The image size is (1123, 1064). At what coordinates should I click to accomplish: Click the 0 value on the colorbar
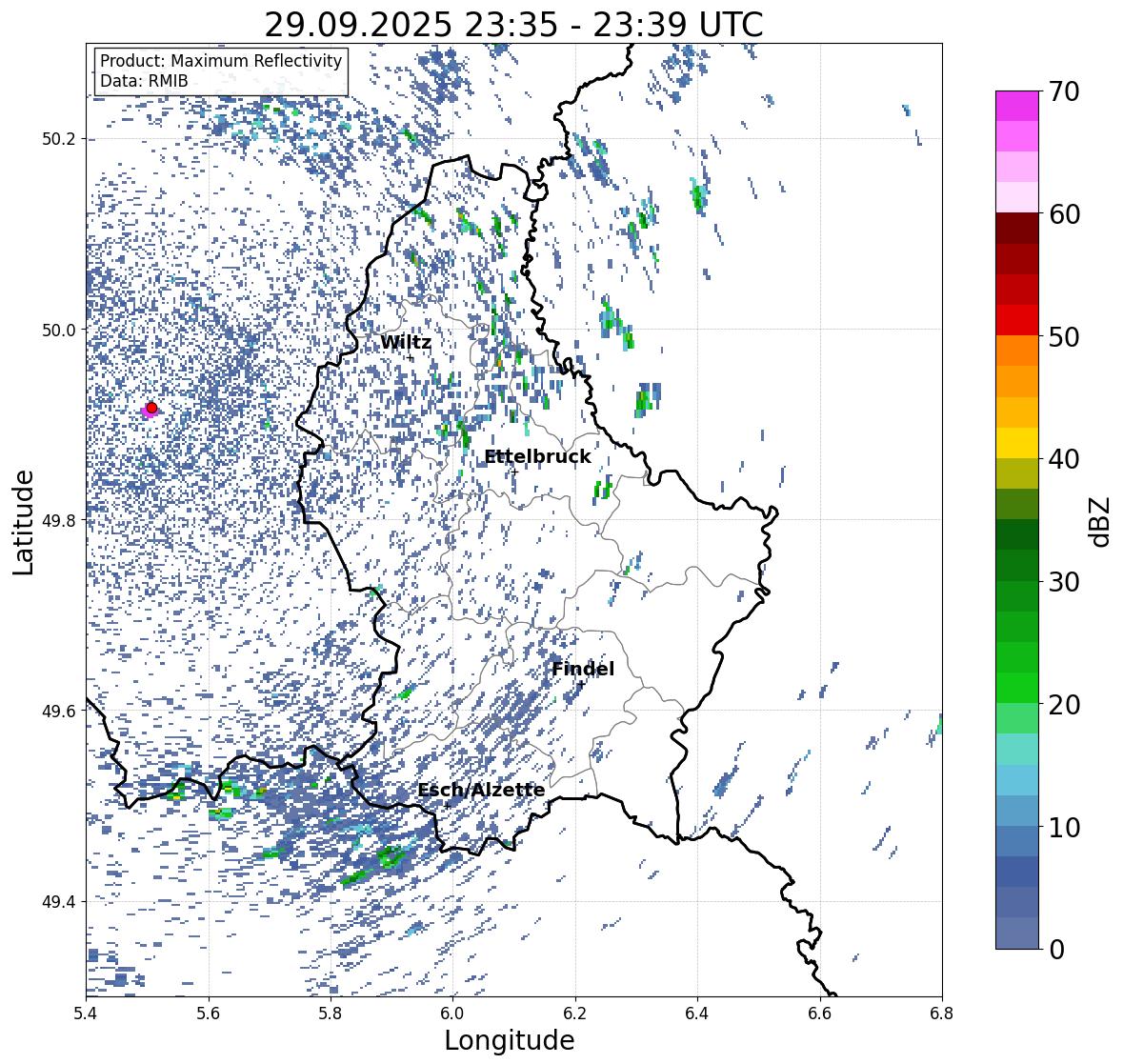click(1056, 950)
